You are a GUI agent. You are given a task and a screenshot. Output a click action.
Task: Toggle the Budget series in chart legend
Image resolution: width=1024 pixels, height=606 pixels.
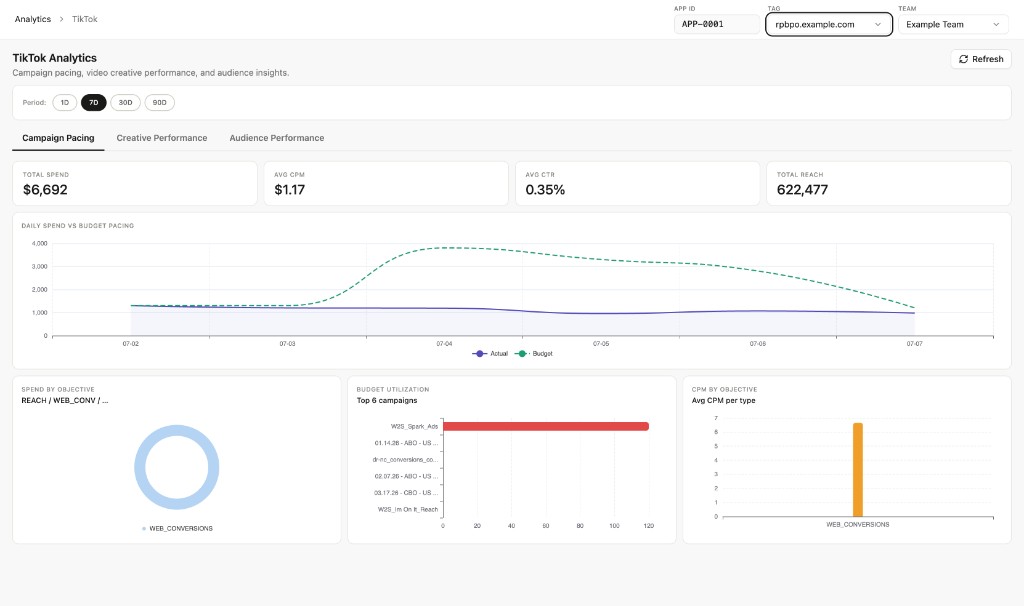534,354
